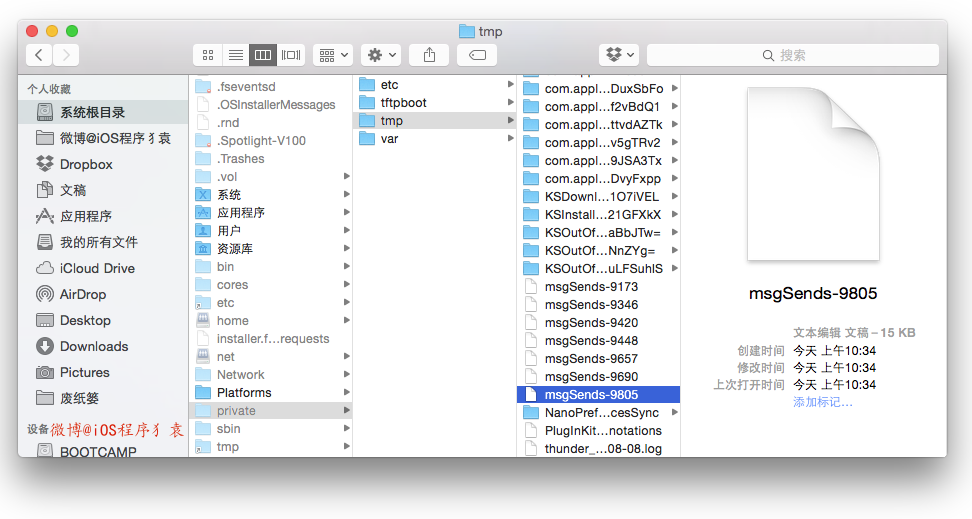This screenshot has width=972, height=519.
Task: Select the 资源库 folder icon
Action: [x=203, y=249]
